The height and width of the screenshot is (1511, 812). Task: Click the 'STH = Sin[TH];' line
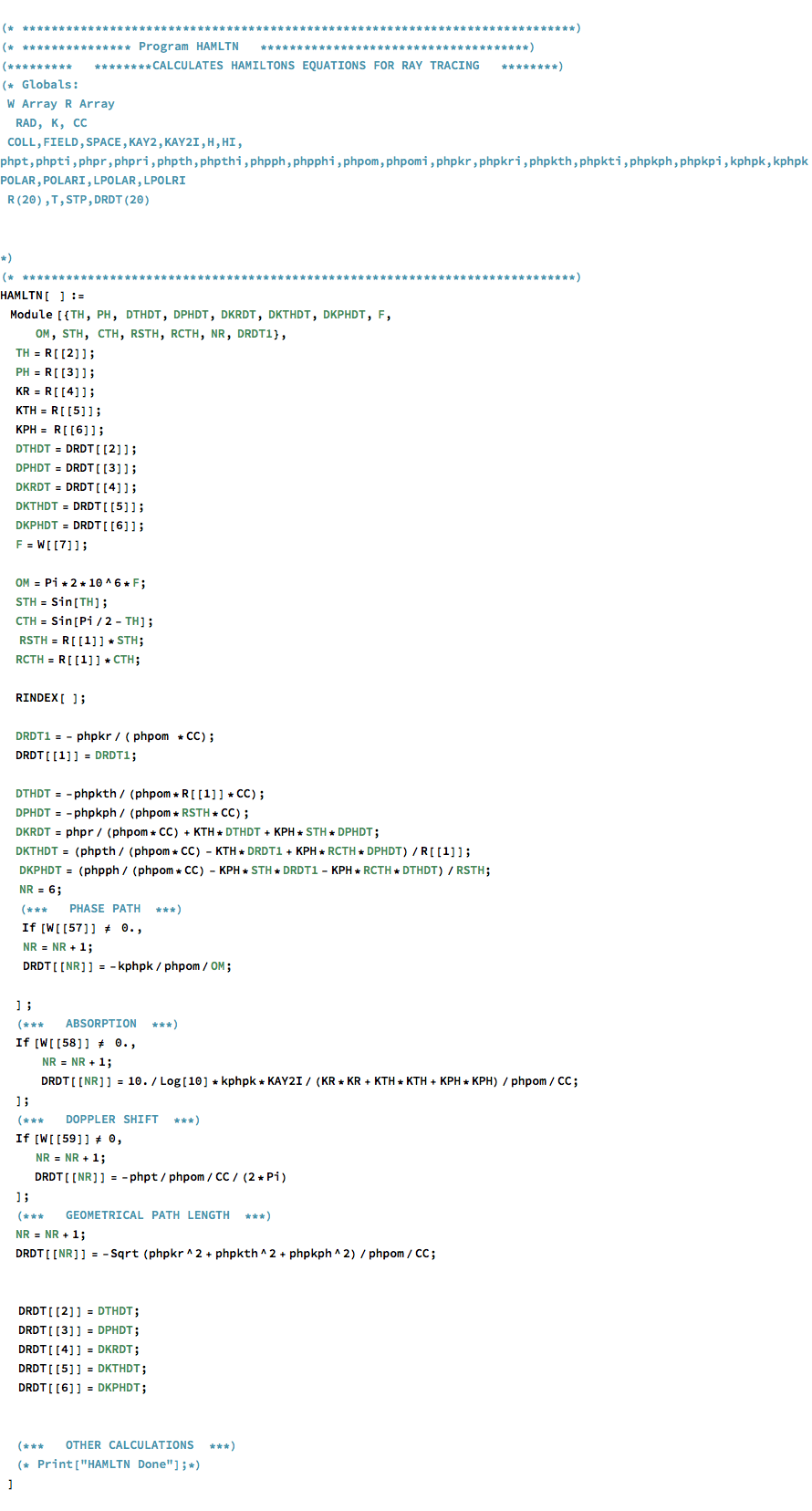62,602
